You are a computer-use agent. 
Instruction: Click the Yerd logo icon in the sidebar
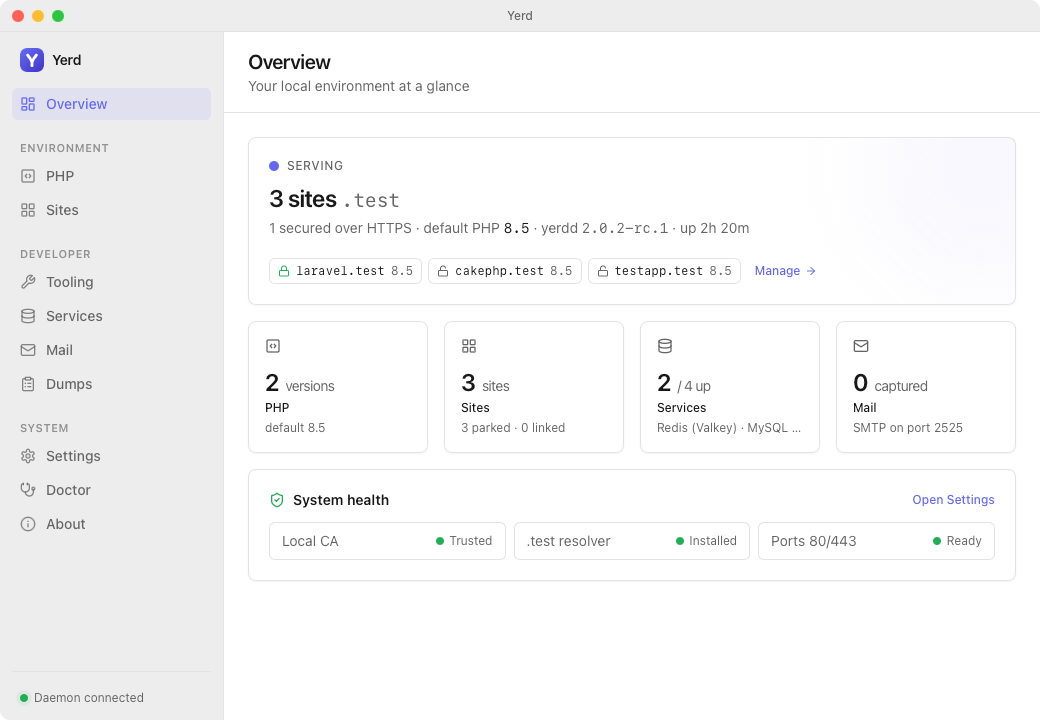coord(32,60)
